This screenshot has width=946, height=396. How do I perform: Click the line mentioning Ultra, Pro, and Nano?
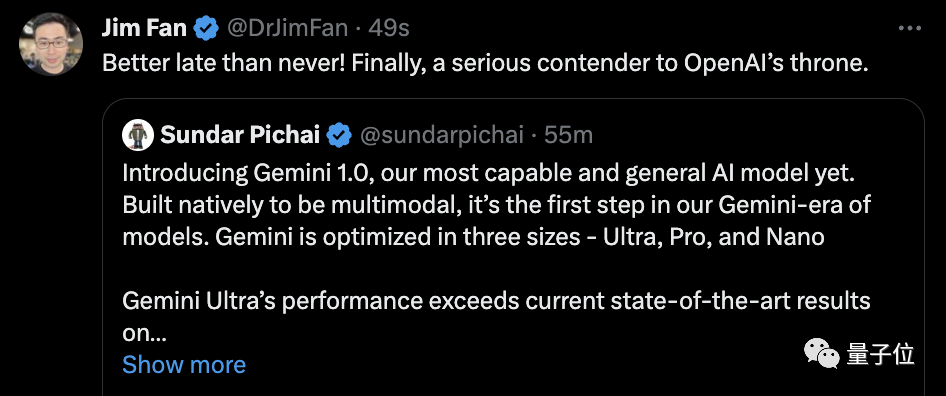pyautogui.click(x=473, y=237)
